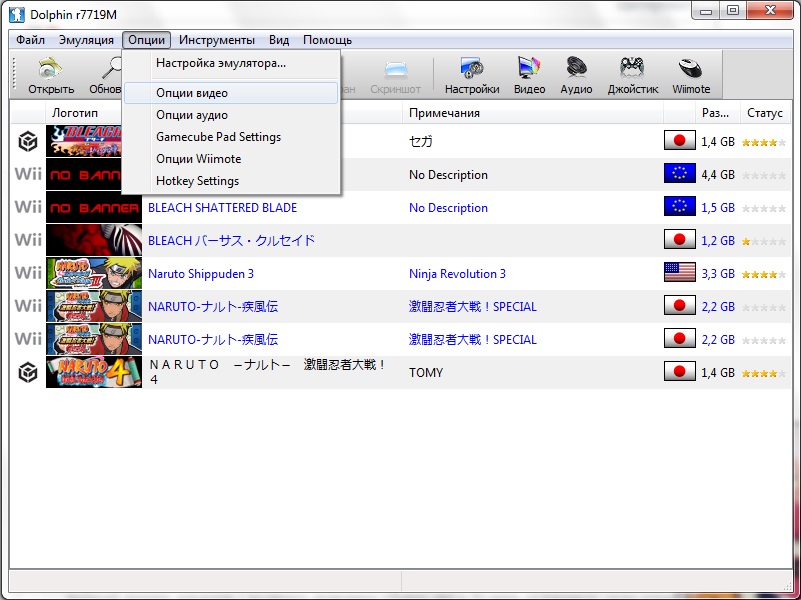Close the open Опции menu header
Screen dimensions: 801x600
[146, 40]
